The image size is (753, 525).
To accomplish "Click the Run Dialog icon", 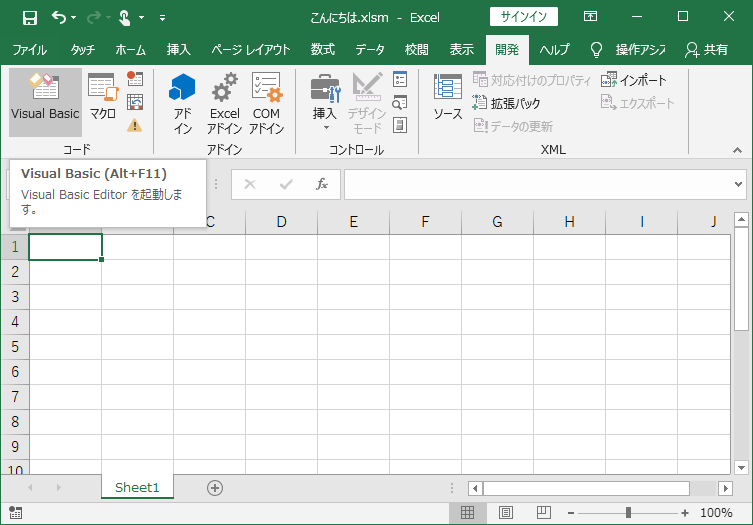I will pyautogui.click(x=400, y=125).
